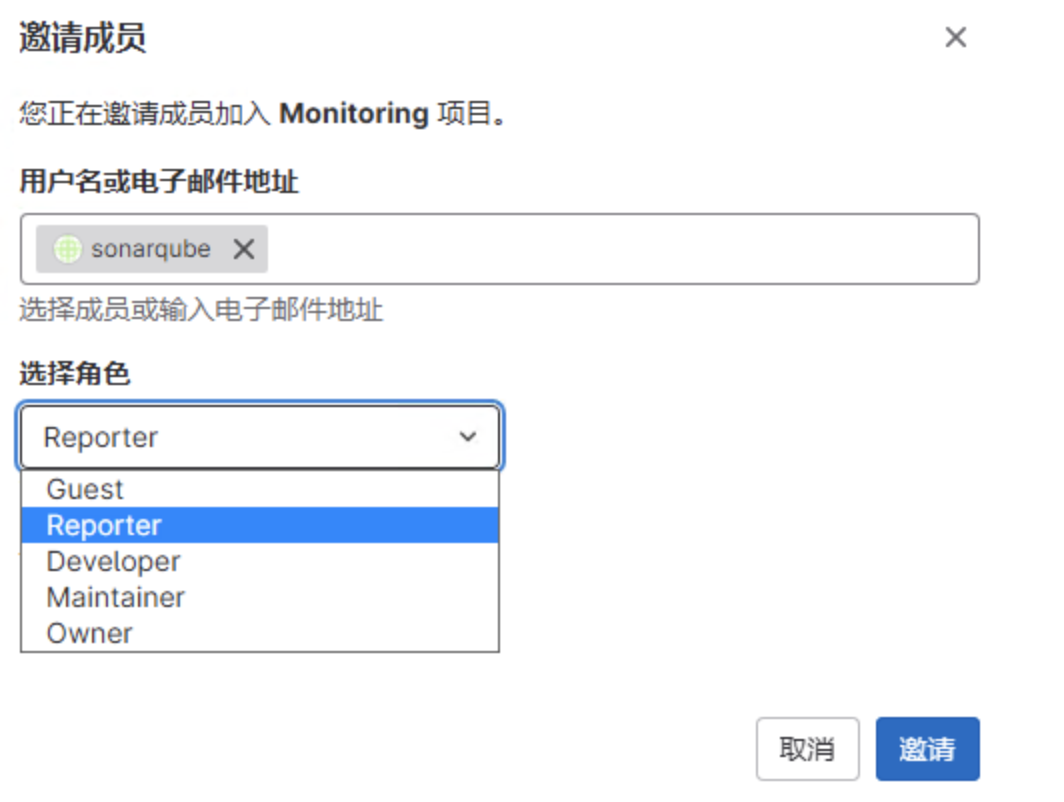Focus the username or email input field
Image resolution: width=1064 pixels, height=802 pixels.
click(623, 249)
